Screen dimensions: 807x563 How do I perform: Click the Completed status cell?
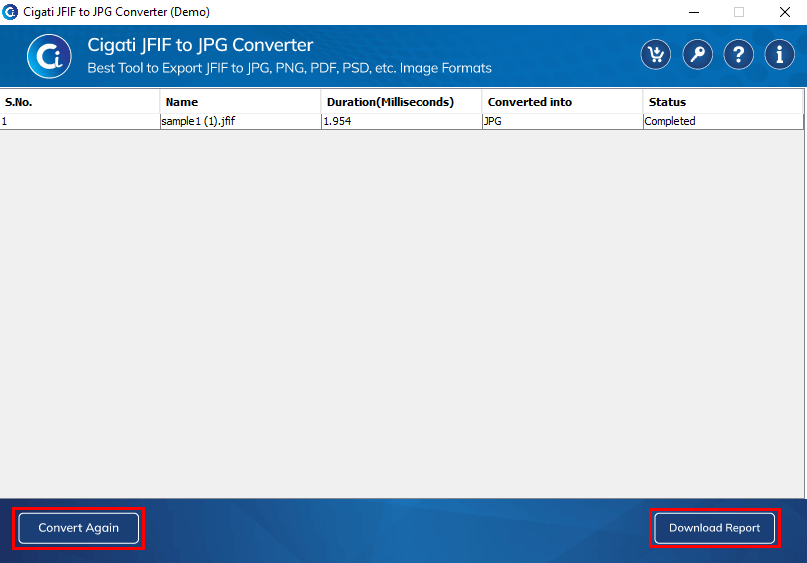[x=723, y=121]
